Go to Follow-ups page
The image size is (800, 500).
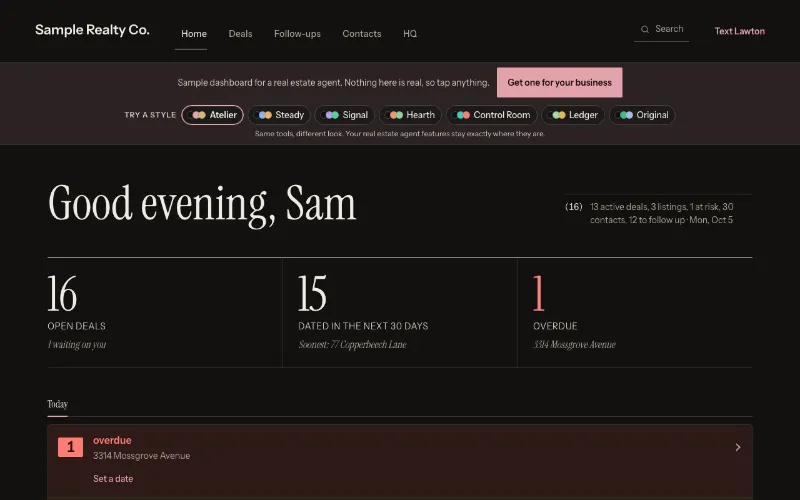tap(297, 34)
